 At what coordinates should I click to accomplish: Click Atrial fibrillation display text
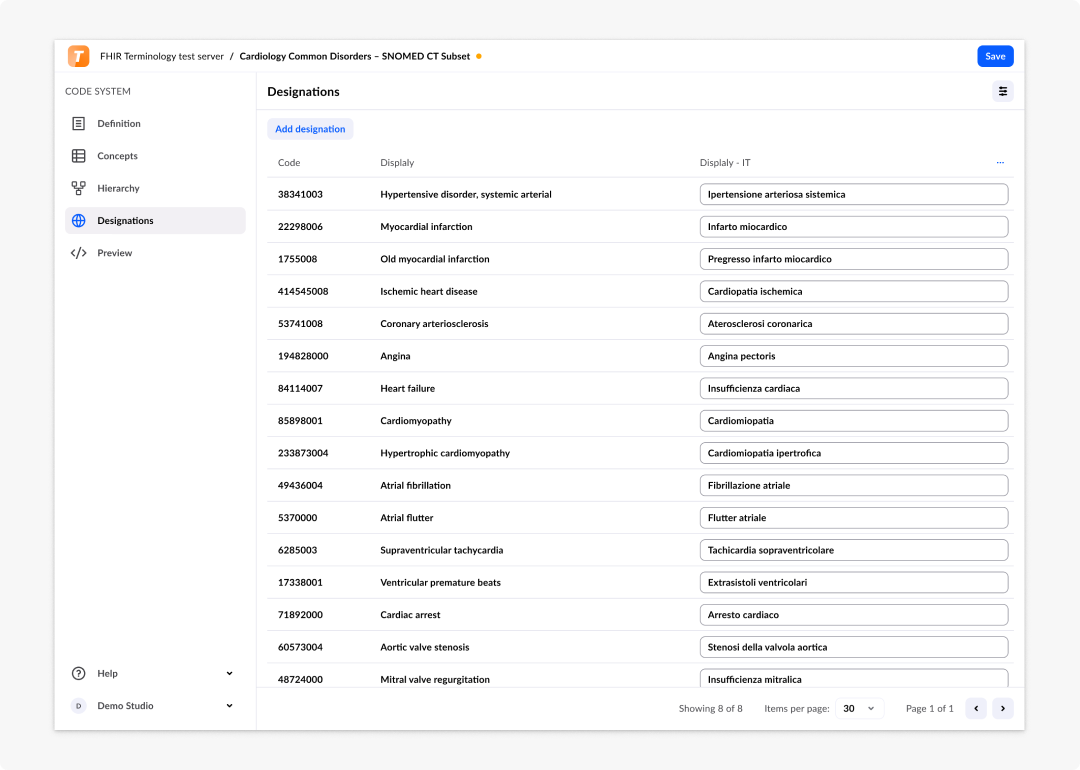click(415, 486)
